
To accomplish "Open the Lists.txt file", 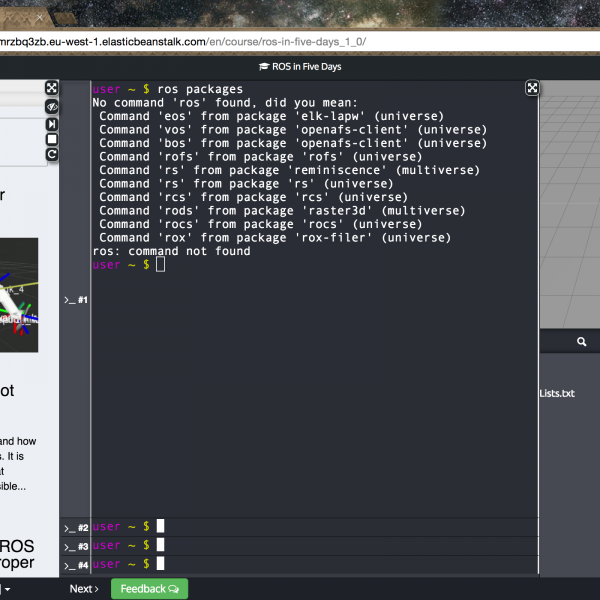I will pyautogui.click(x=558, y=393).
